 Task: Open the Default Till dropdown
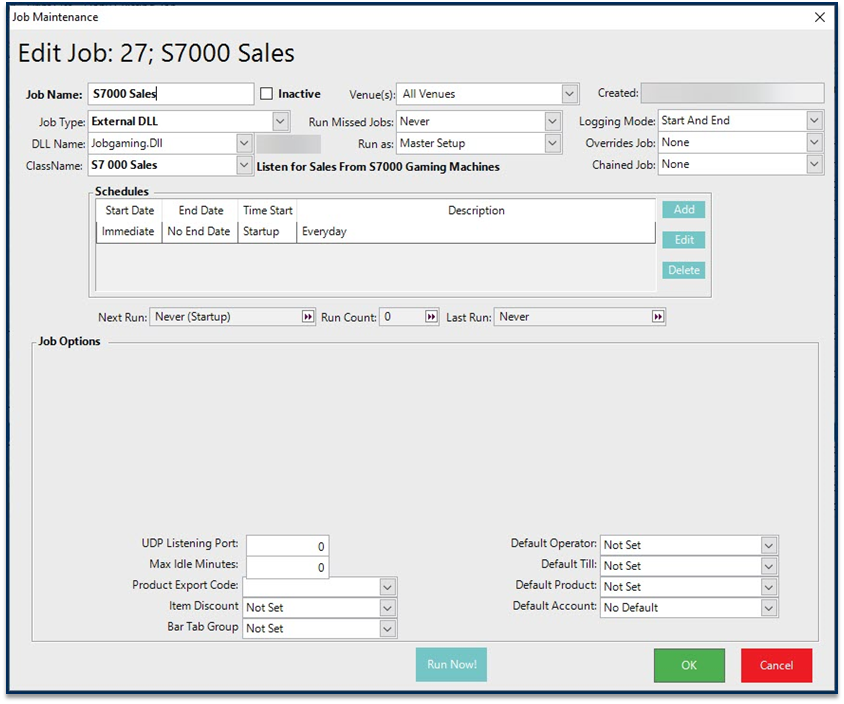point(769,566)
